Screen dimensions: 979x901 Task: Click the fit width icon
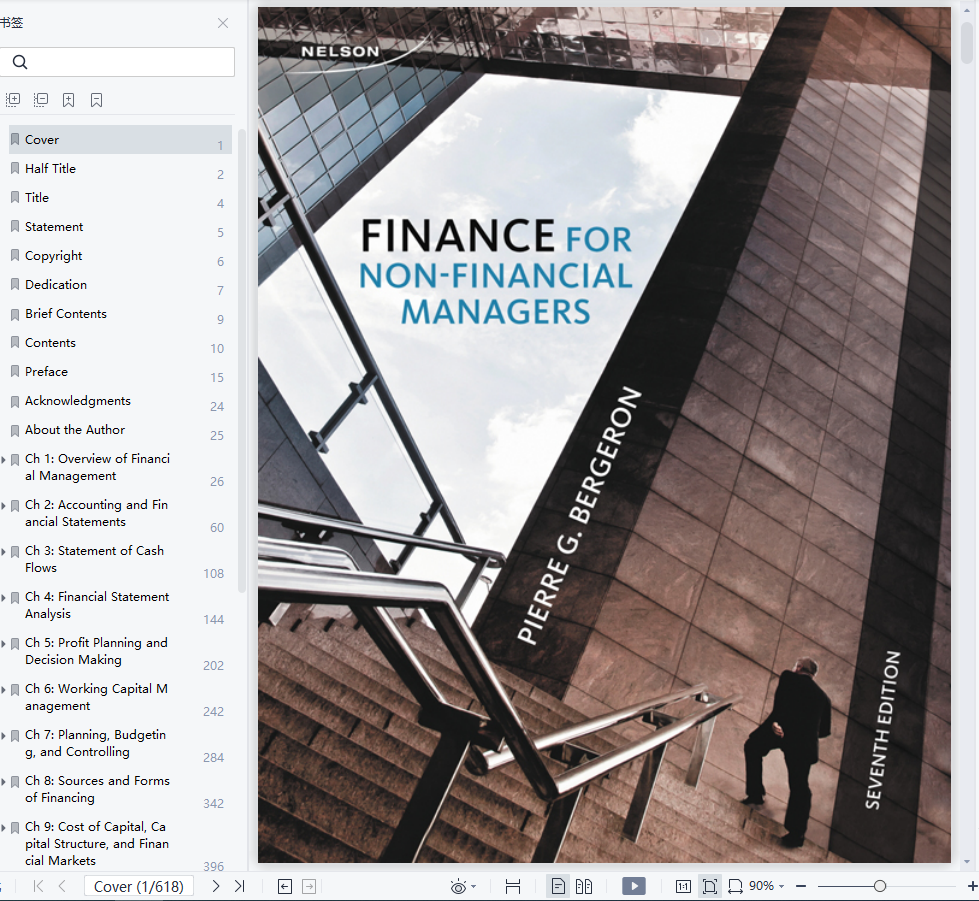[513, 887]
